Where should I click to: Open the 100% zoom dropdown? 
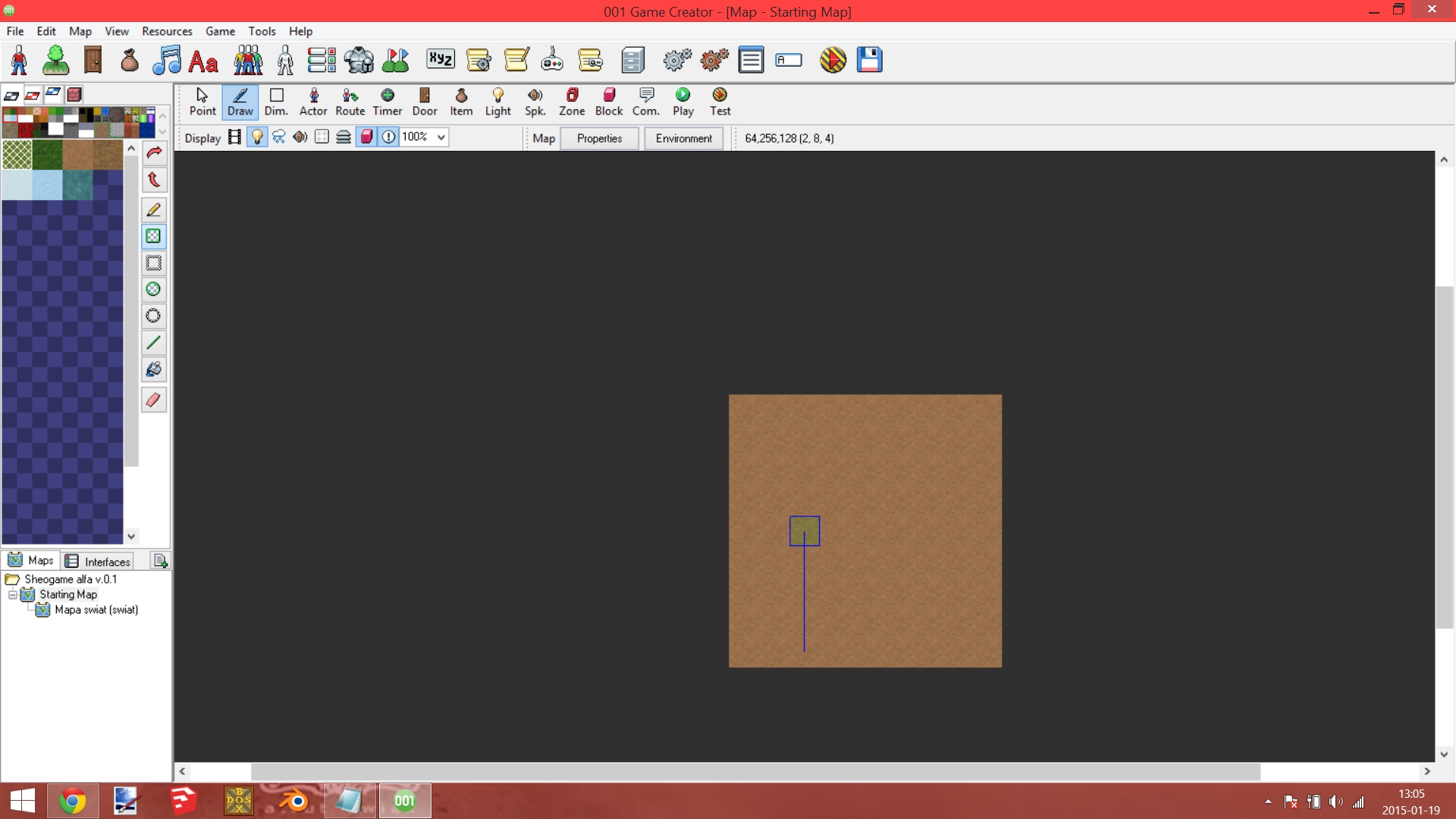441,137
